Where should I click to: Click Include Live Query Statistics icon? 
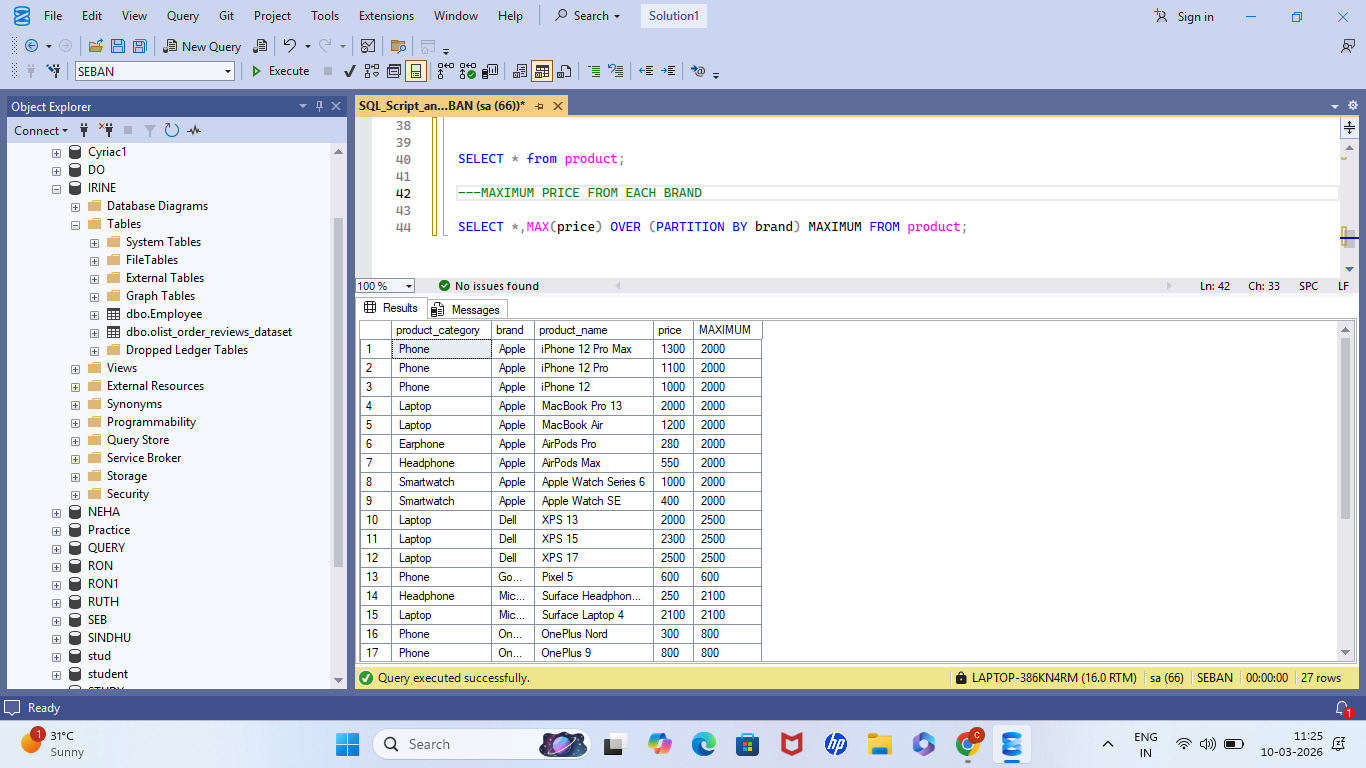(467, 71)
